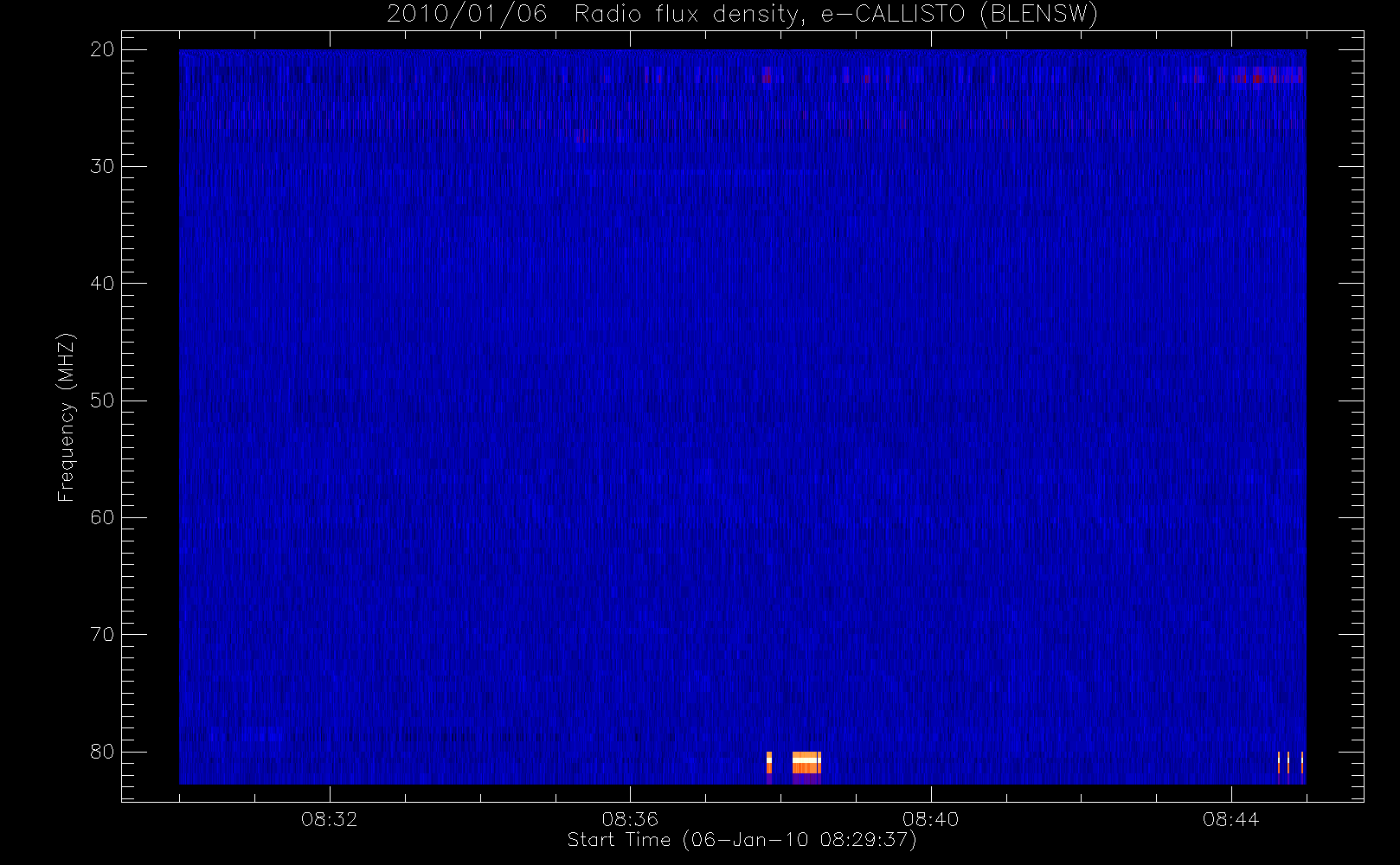The image size is (1400, 865).
Task: Click the 08:44 time tick label
Action: (1230, 819)
